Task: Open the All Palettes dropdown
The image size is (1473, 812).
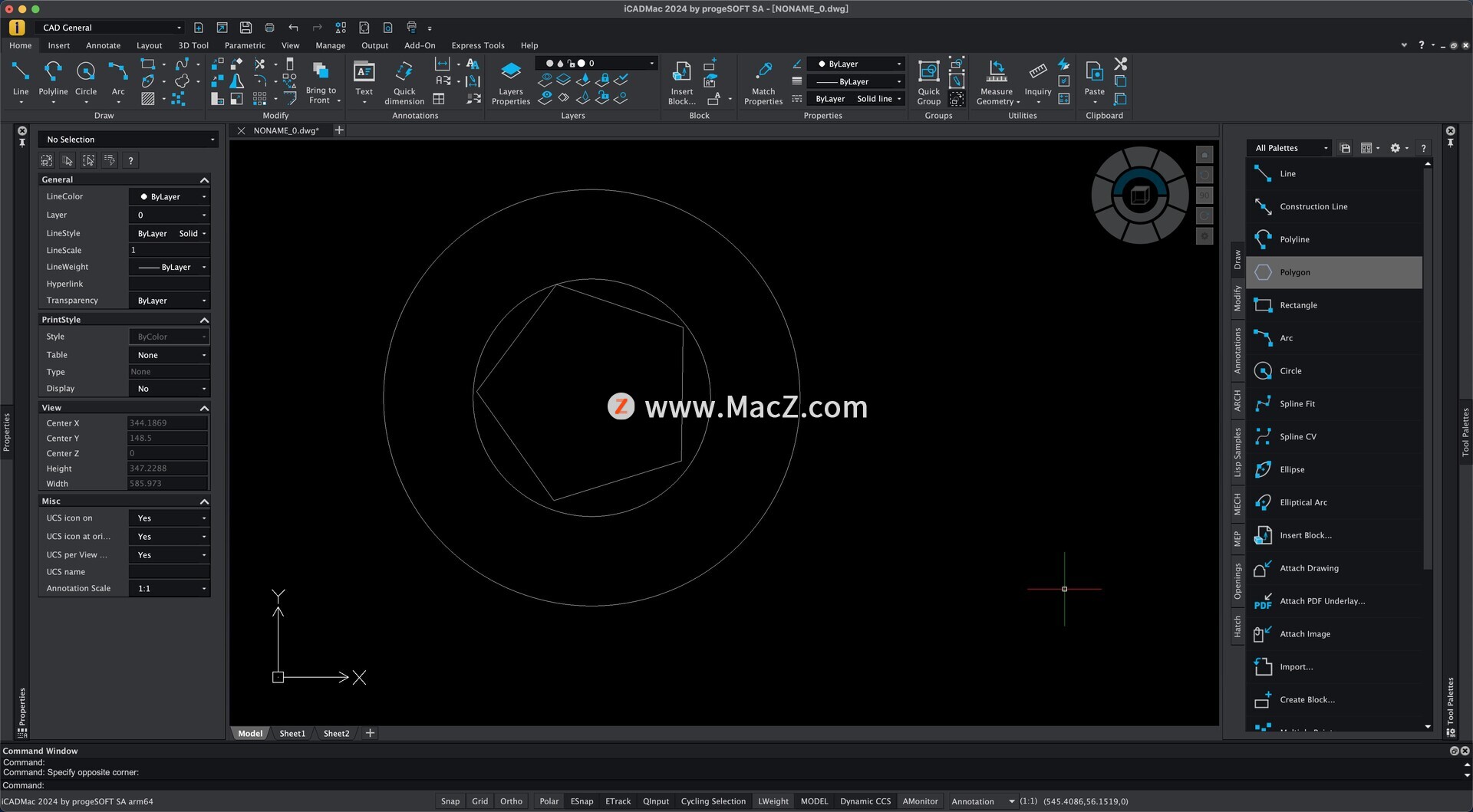Action: 1291,148
